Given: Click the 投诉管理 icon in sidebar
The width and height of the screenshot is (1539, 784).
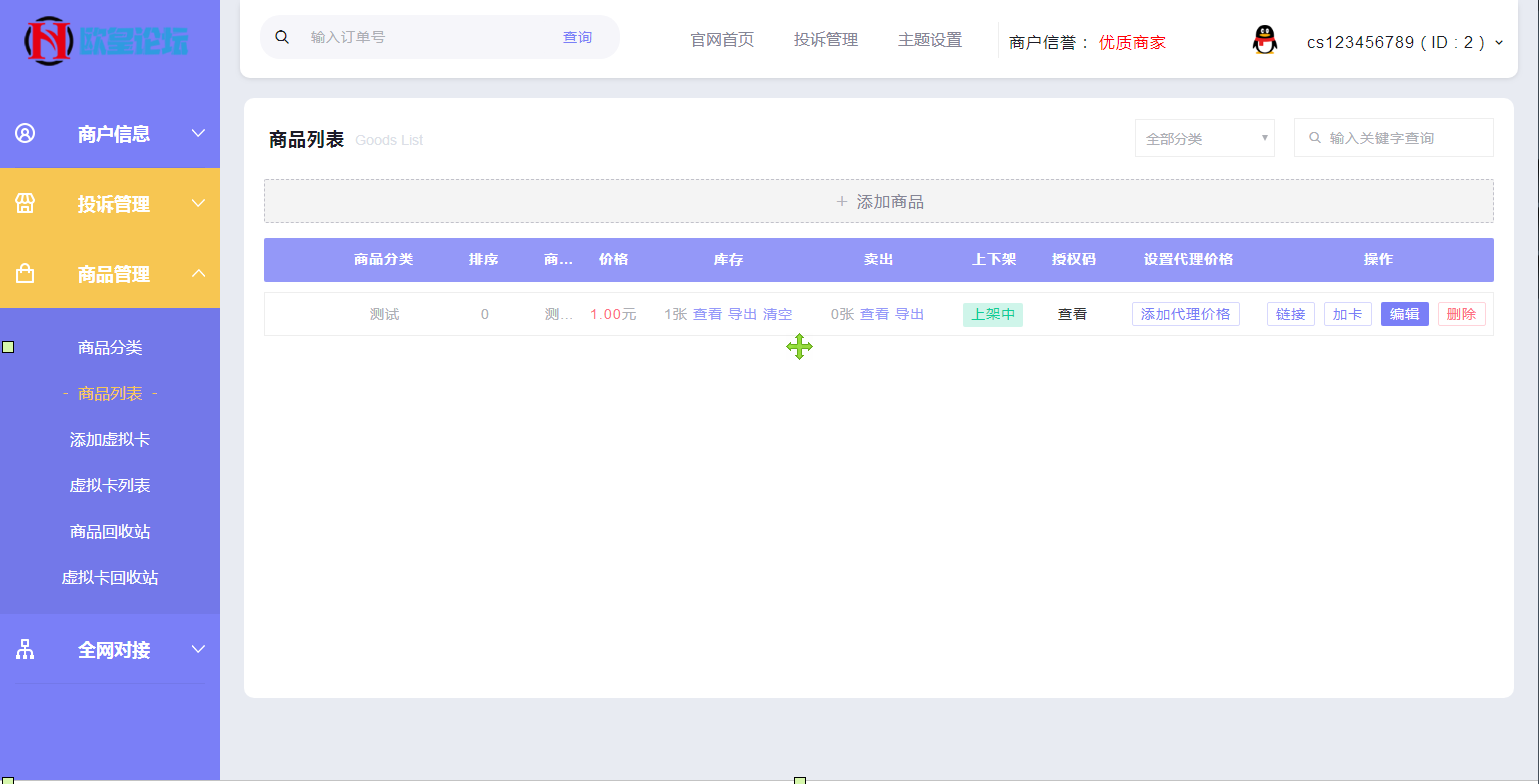Looking at the screenshot, I should click(24, 203).
